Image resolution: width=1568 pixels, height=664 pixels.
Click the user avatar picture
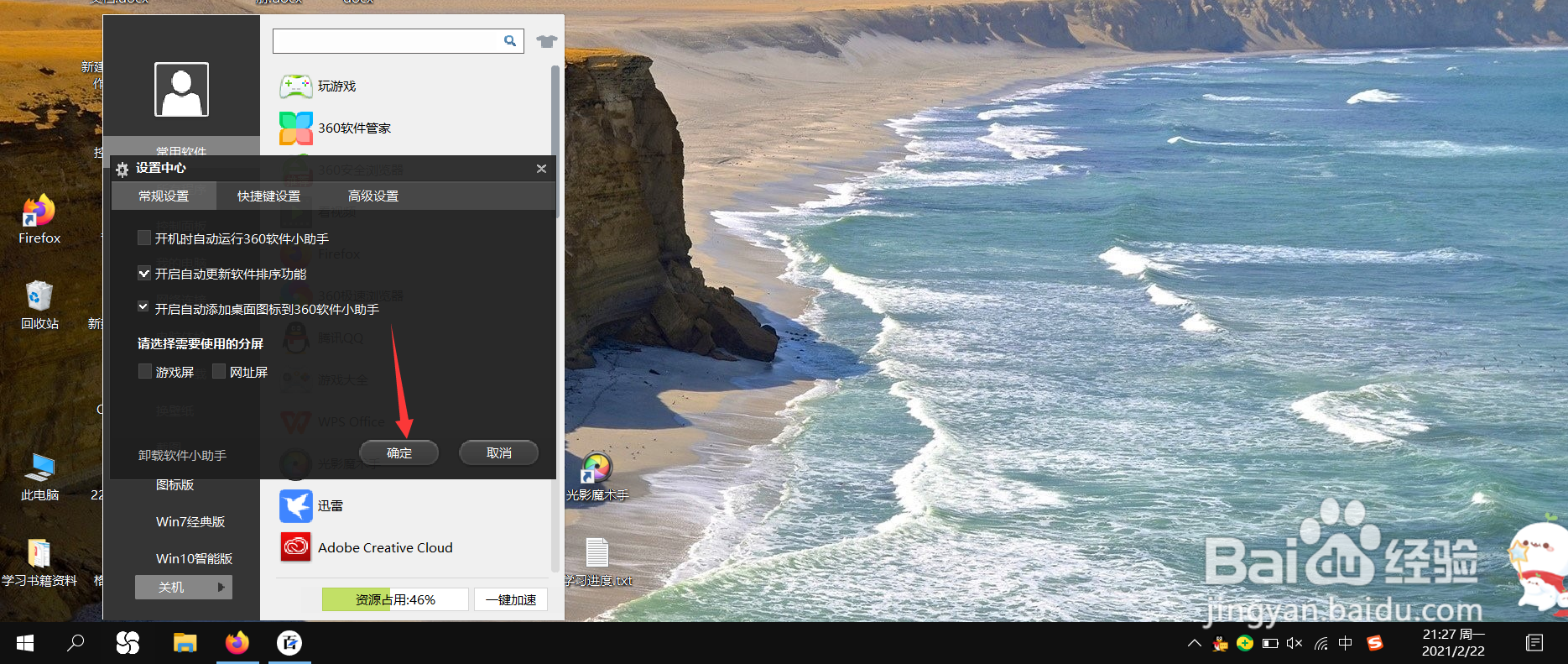(181, 89)
